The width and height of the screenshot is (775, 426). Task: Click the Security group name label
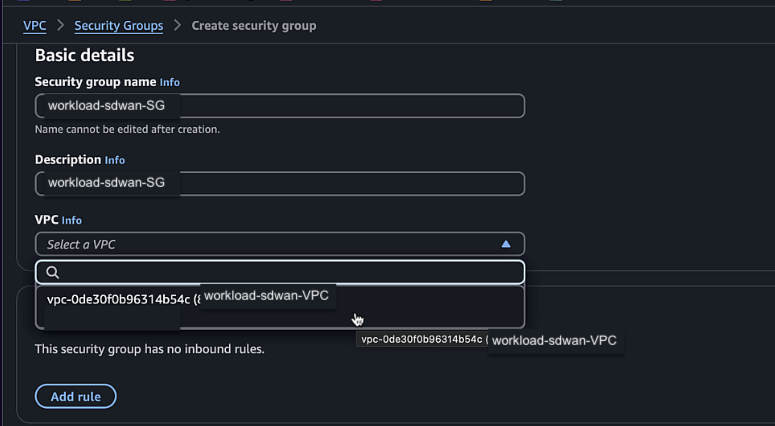coord(95,82)
